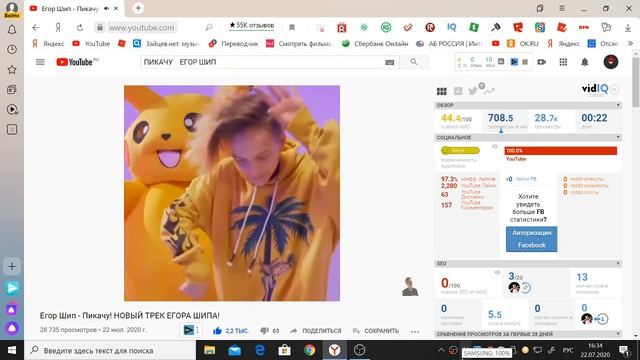640x360 pixels.
Task: Select the Егор Шип - Пикачу tab
Action: click(73, 8)
